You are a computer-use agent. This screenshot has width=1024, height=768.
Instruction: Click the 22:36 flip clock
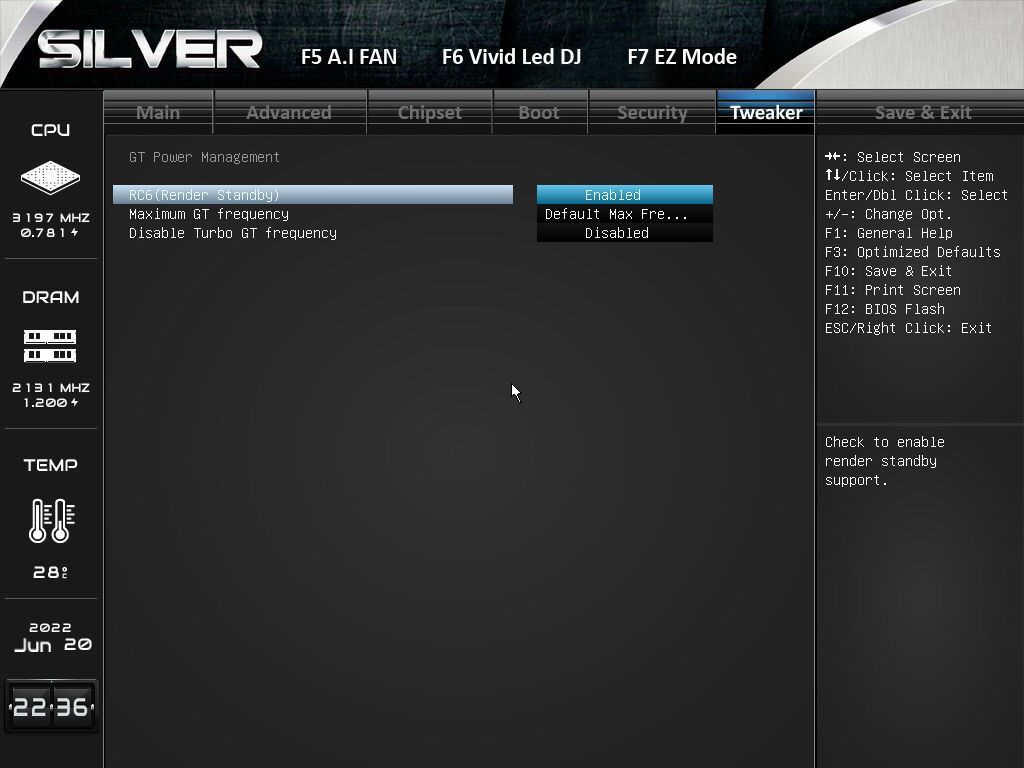pos(51,707)
